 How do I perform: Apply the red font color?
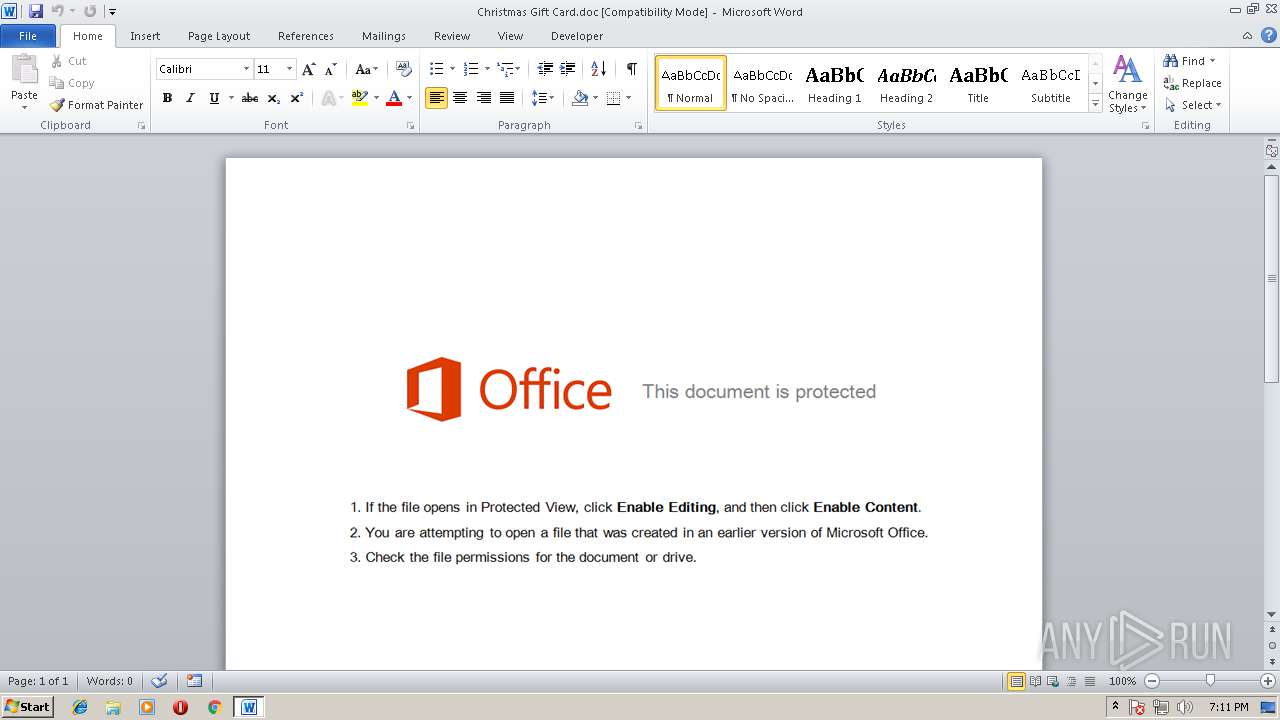[394, 98]
